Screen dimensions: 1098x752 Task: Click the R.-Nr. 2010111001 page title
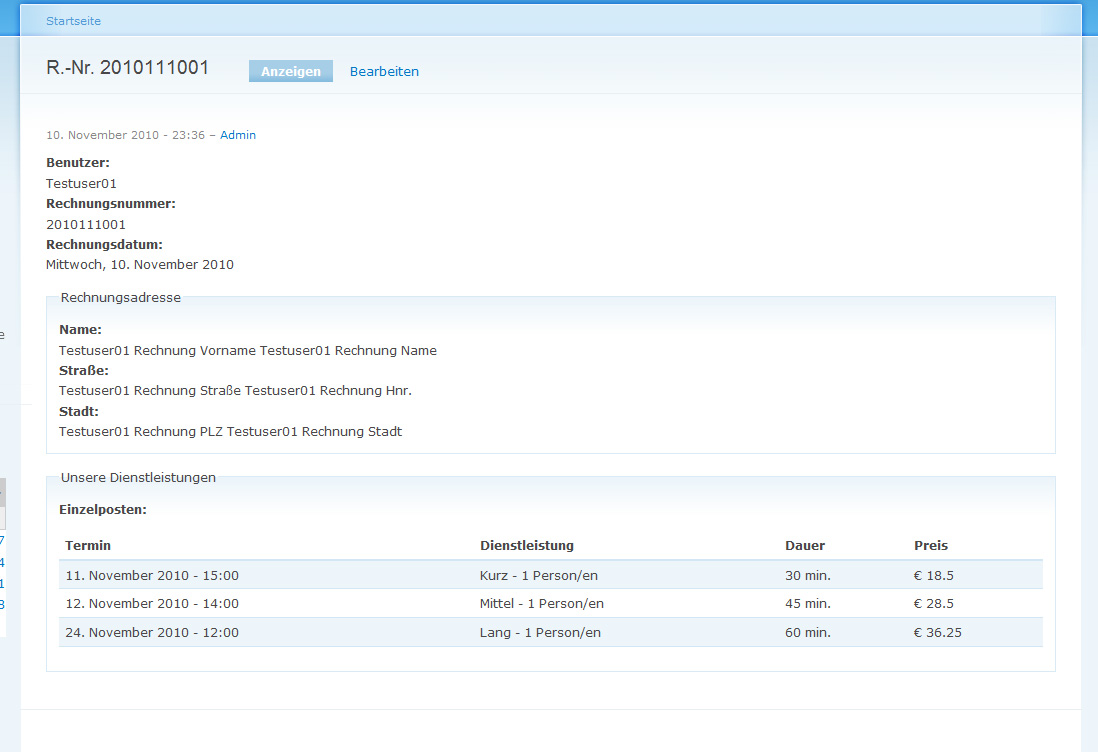(x=128, y=68)
